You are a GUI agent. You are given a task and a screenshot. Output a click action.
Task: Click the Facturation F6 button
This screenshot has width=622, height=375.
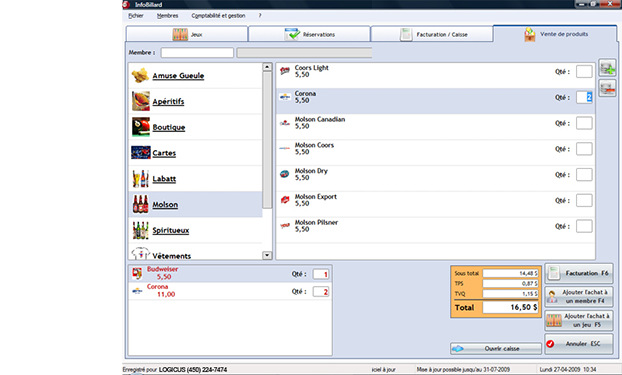tap(579, 273)
